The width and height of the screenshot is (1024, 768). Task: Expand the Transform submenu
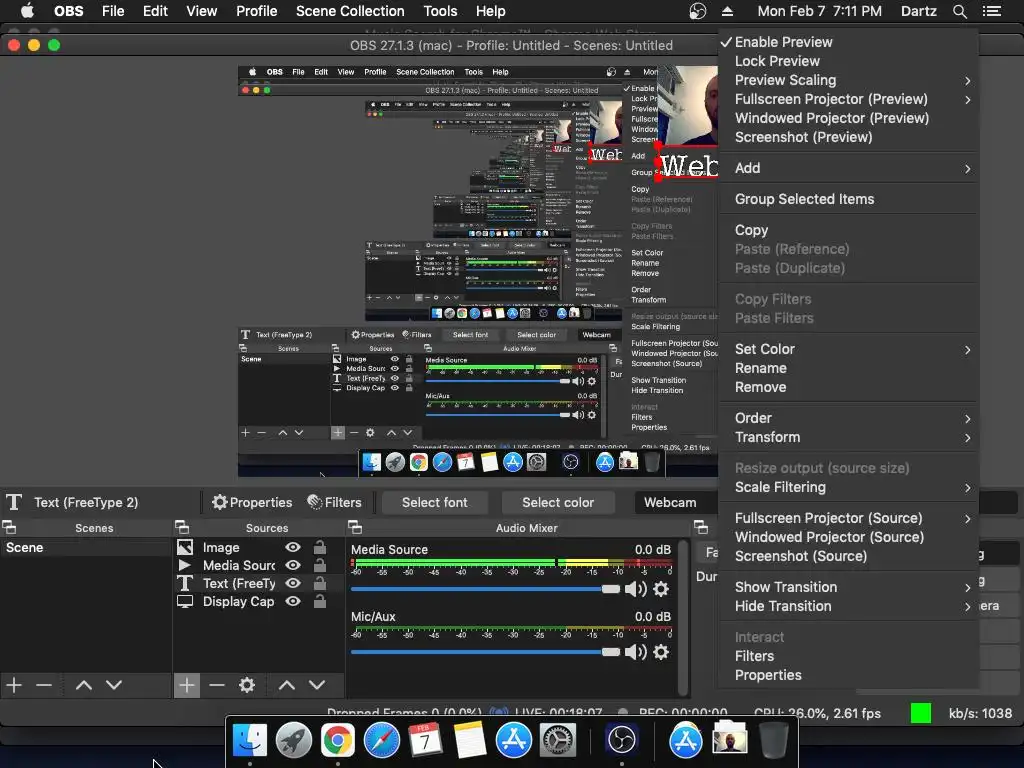(848, 437)
